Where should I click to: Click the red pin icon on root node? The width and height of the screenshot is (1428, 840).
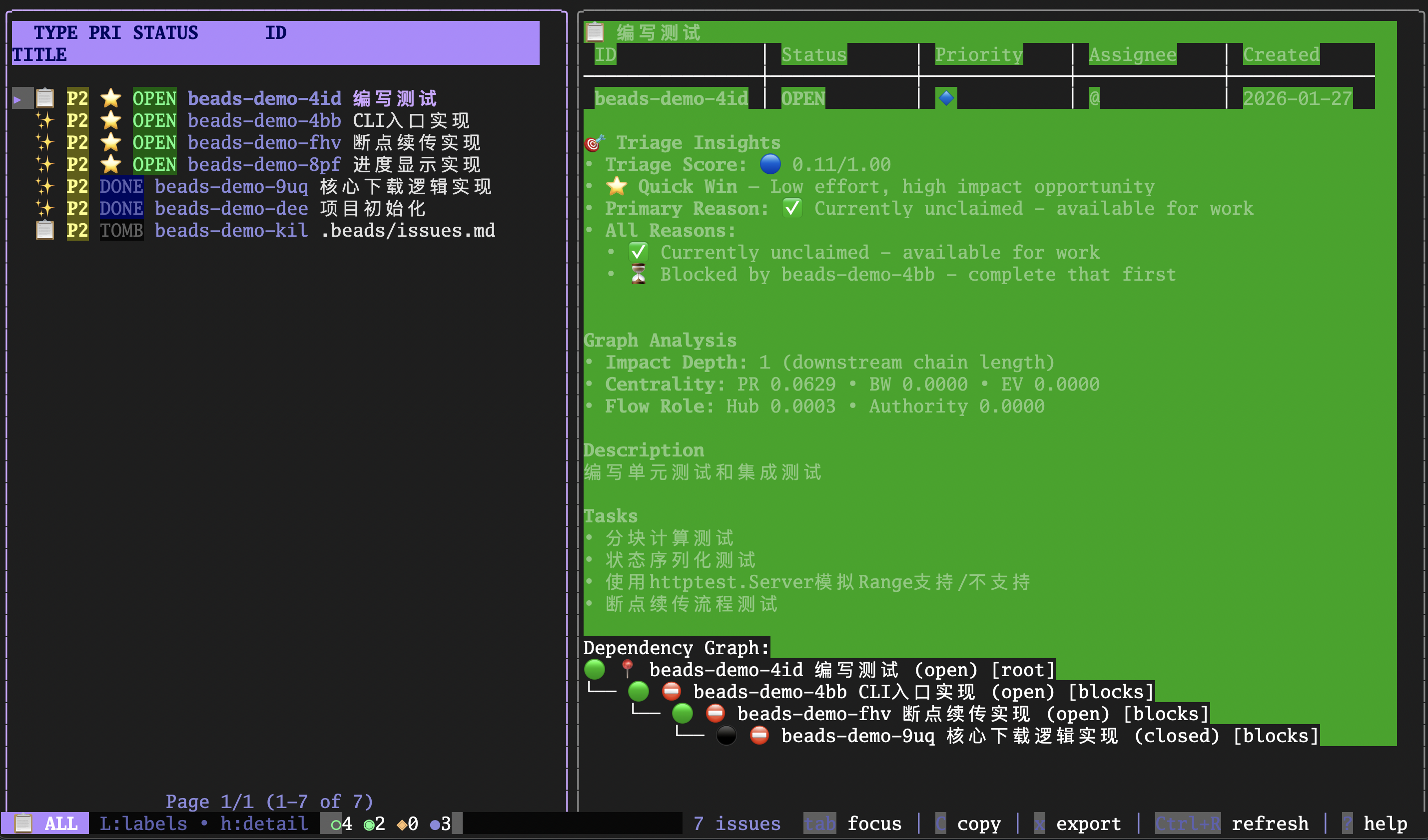[627, 670]
